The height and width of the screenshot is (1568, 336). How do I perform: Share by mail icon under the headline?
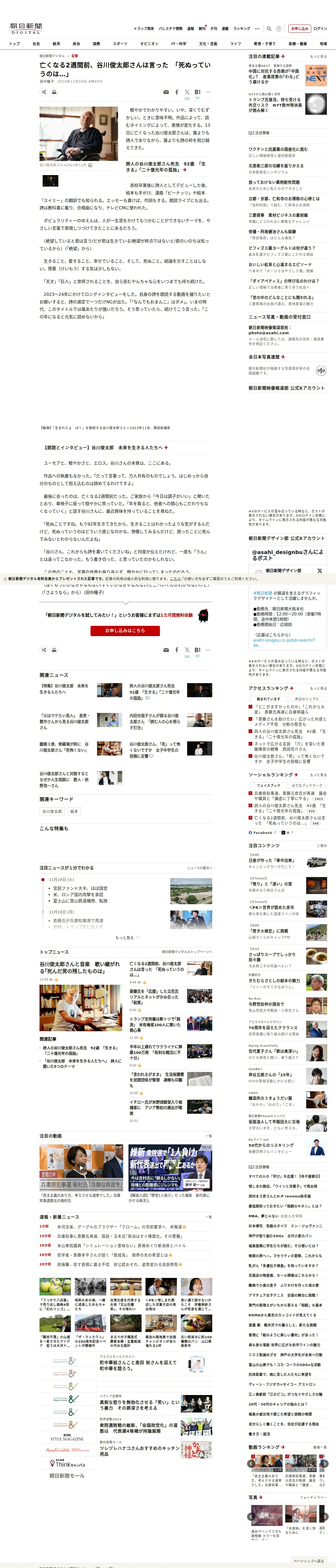click(x=166, y=93)
